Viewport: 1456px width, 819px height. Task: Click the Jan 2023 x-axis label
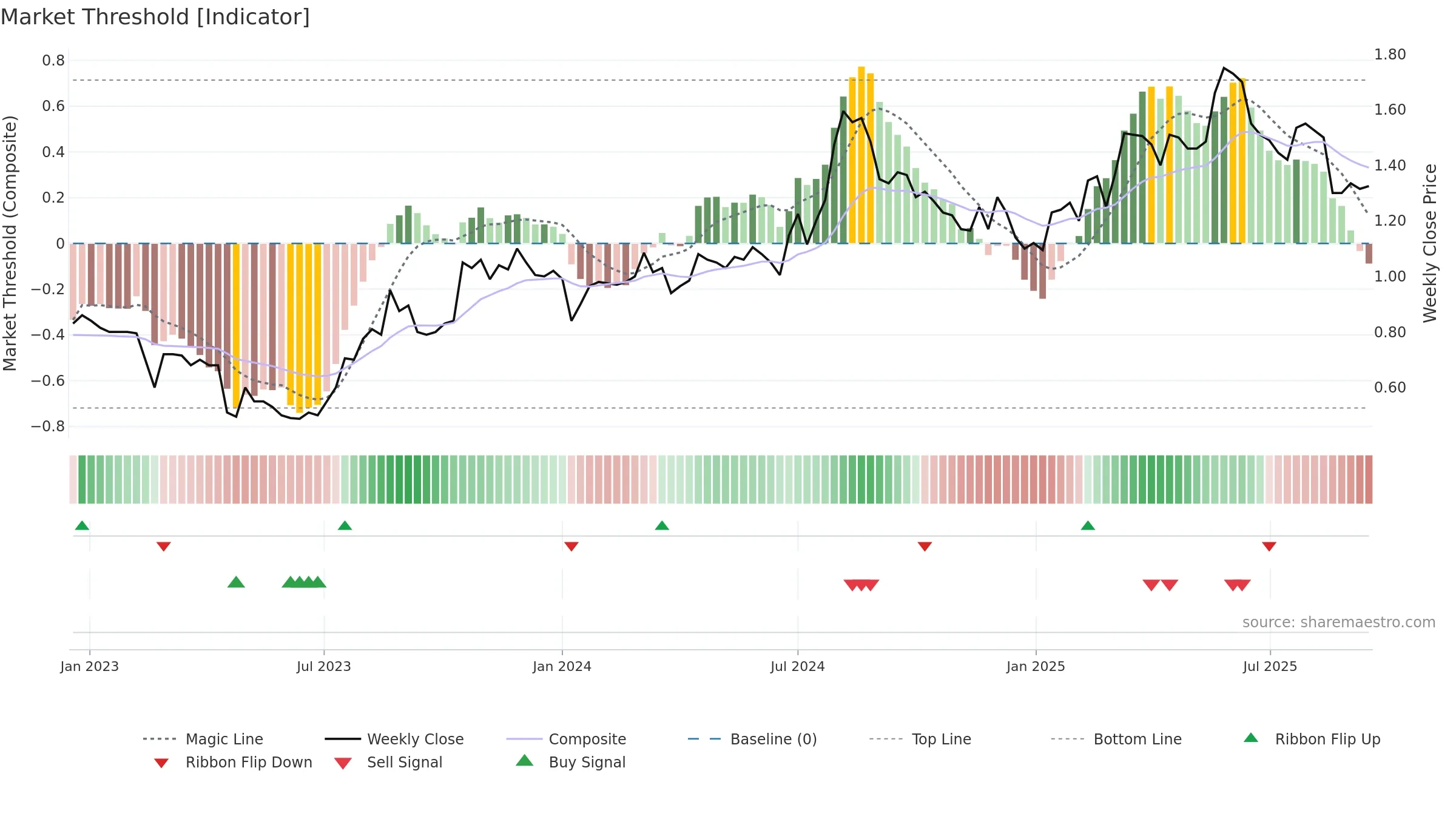90,666
